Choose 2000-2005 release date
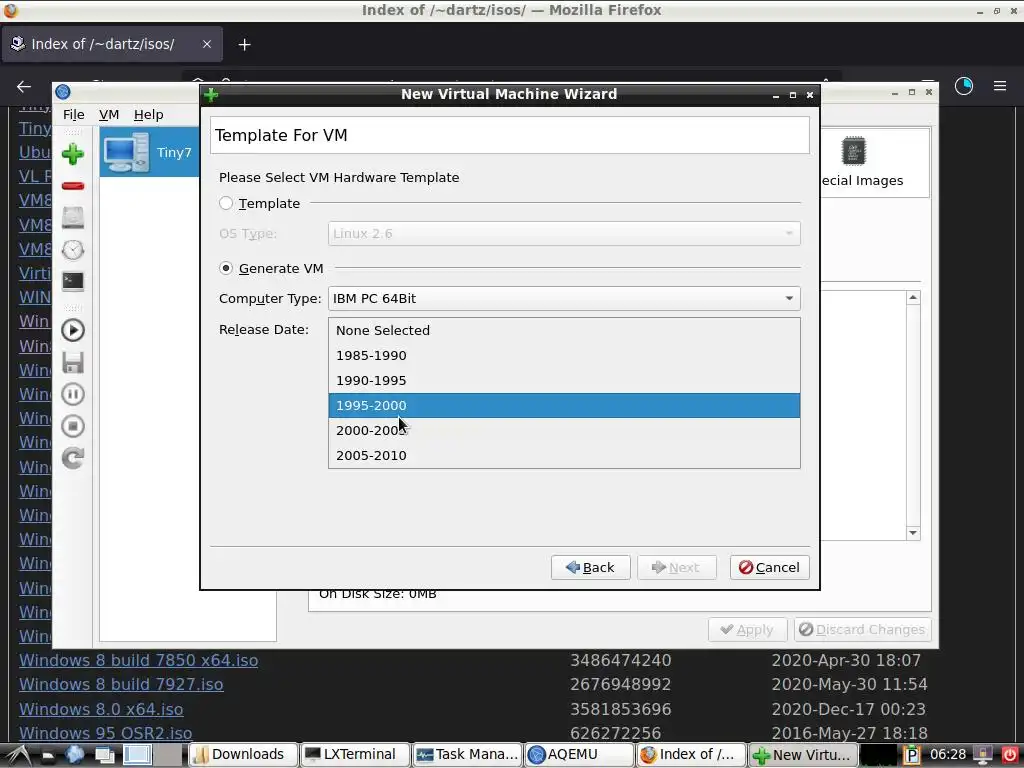This screenshot has width=1024, height=768. (x=564, y=430)
